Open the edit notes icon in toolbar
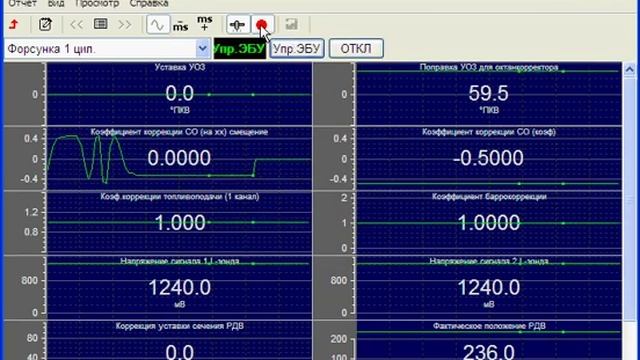This screenshot has height=360, width=640. 45,24
